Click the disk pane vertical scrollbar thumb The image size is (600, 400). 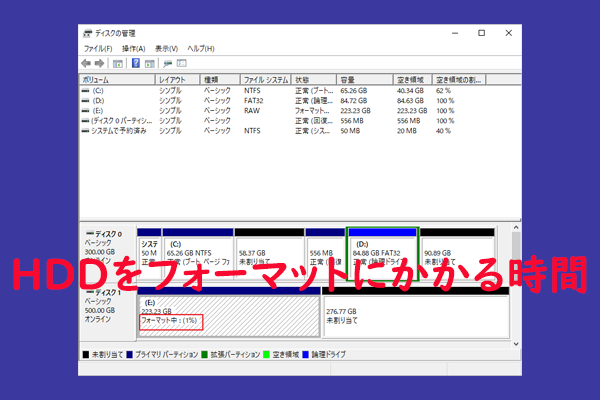pos(516,245)
